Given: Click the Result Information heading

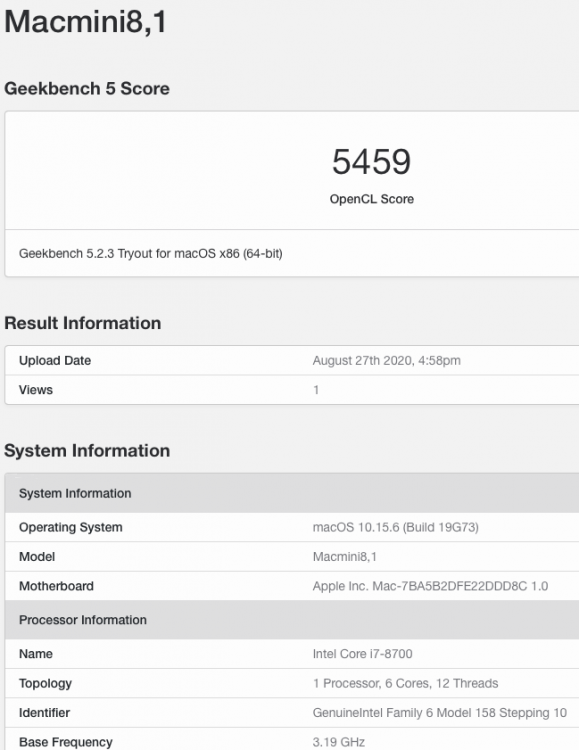Looking at the screenshot, I should (x=82, y=323).
